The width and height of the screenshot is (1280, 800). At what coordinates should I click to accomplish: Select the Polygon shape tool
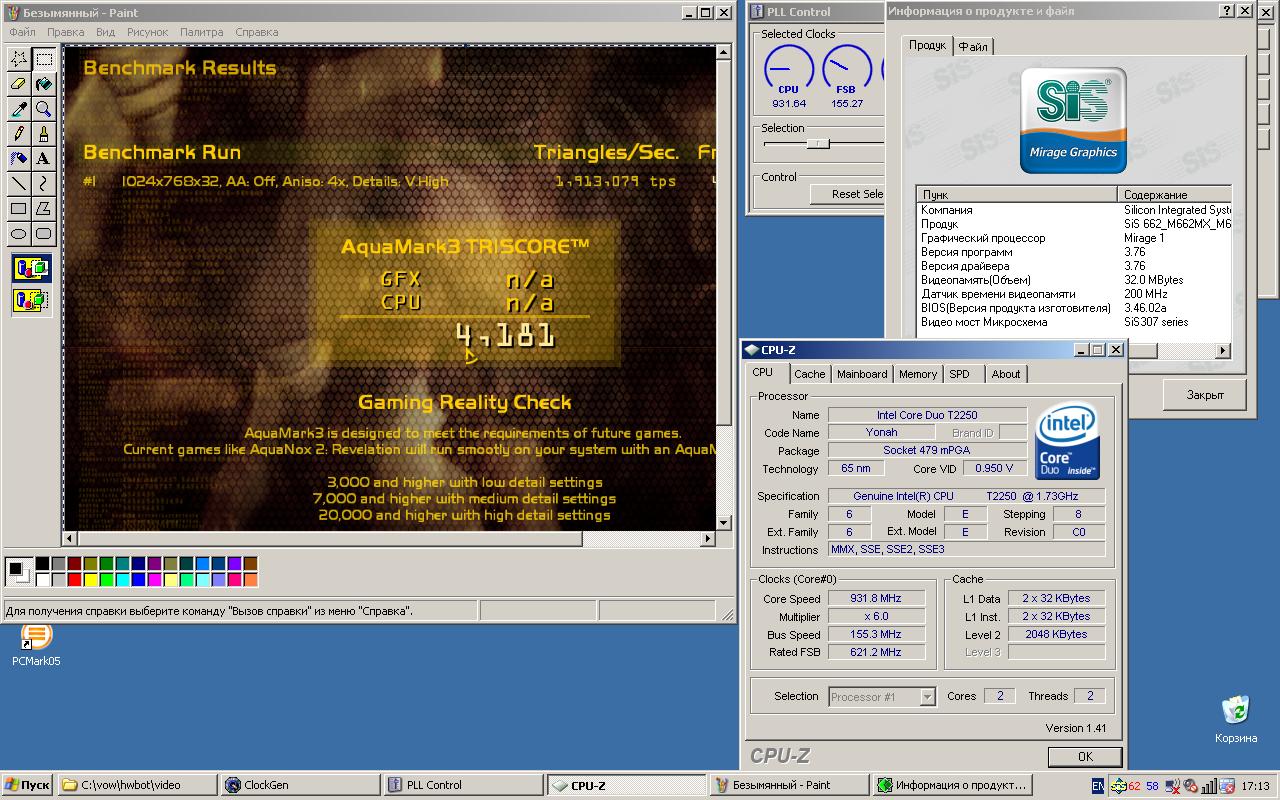pyautogui.click(x=43, y=209)
